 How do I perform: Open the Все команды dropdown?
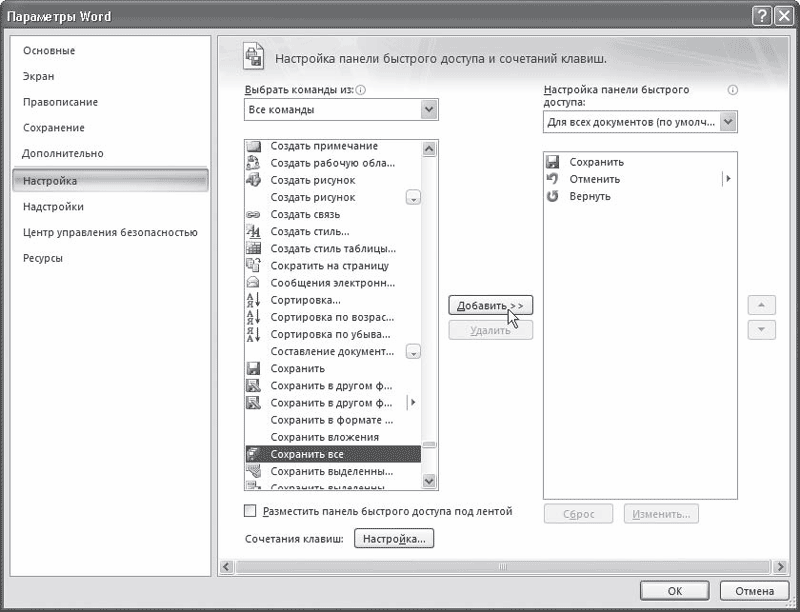point(427,109)
